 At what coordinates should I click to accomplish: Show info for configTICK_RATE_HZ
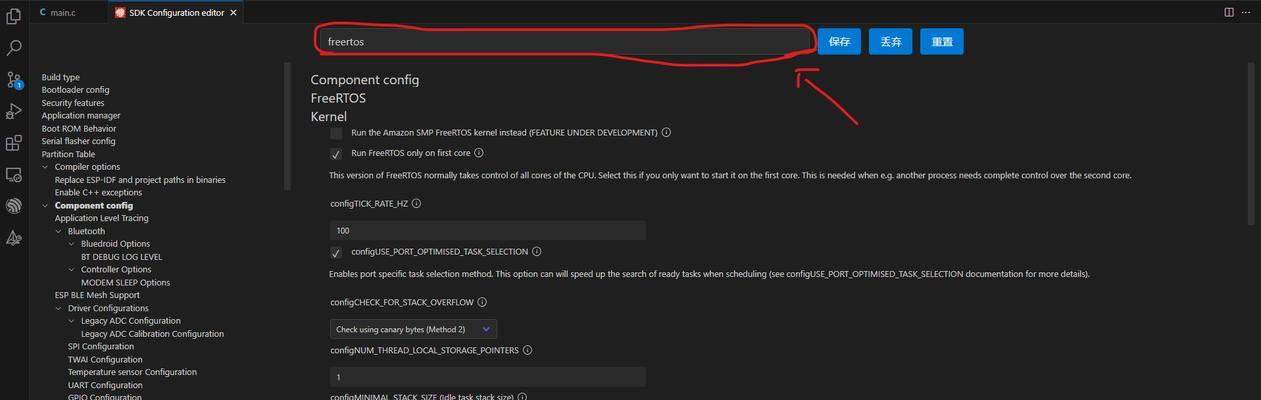tap(416, 203)
